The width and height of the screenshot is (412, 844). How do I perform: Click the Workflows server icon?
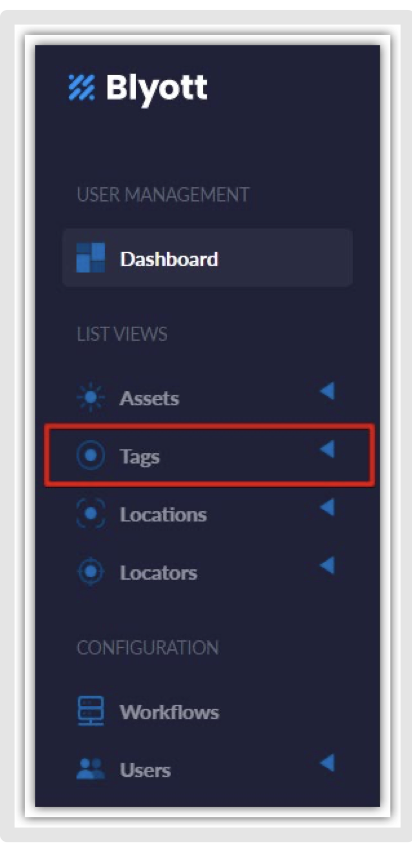pyautogui.click(x=90, y=712)
